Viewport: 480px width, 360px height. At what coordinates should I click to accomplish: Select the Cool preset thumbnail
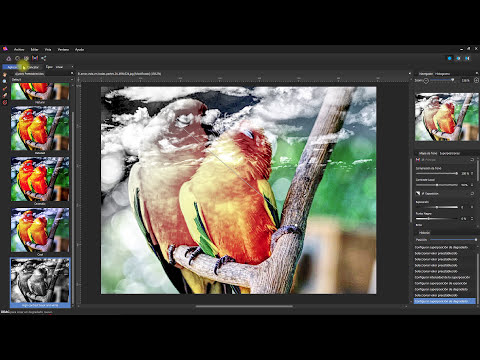point(40,230)
